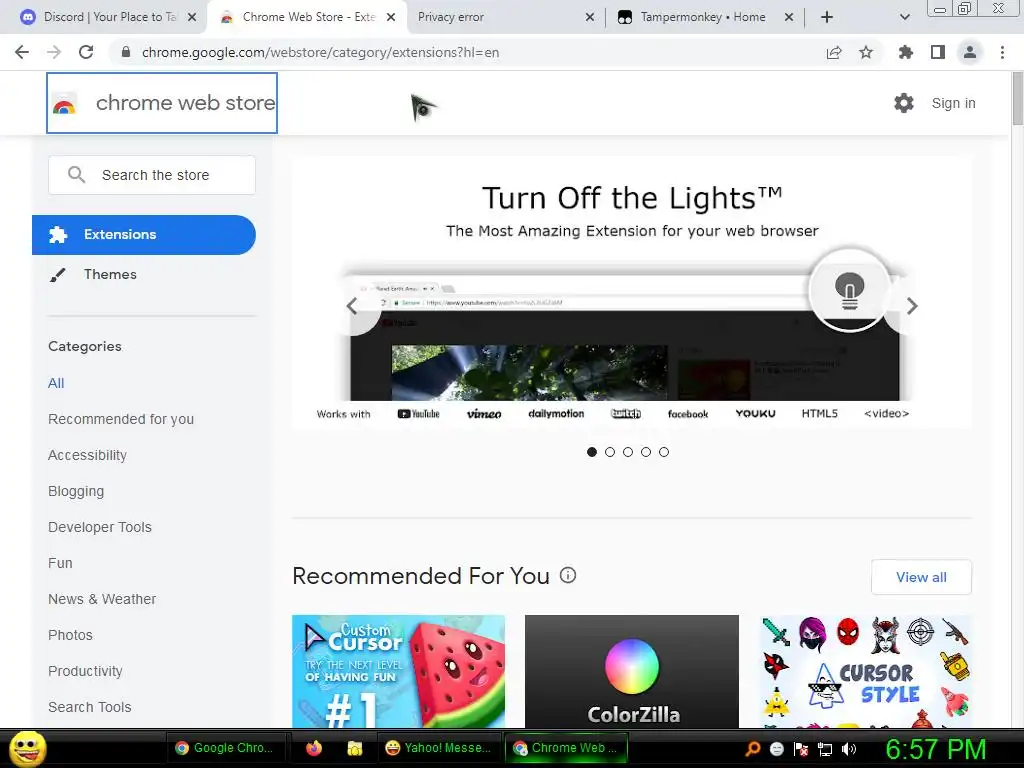Open Chrome three-dot menu
Screen dimensions: 1024x768
(1002, 52)
